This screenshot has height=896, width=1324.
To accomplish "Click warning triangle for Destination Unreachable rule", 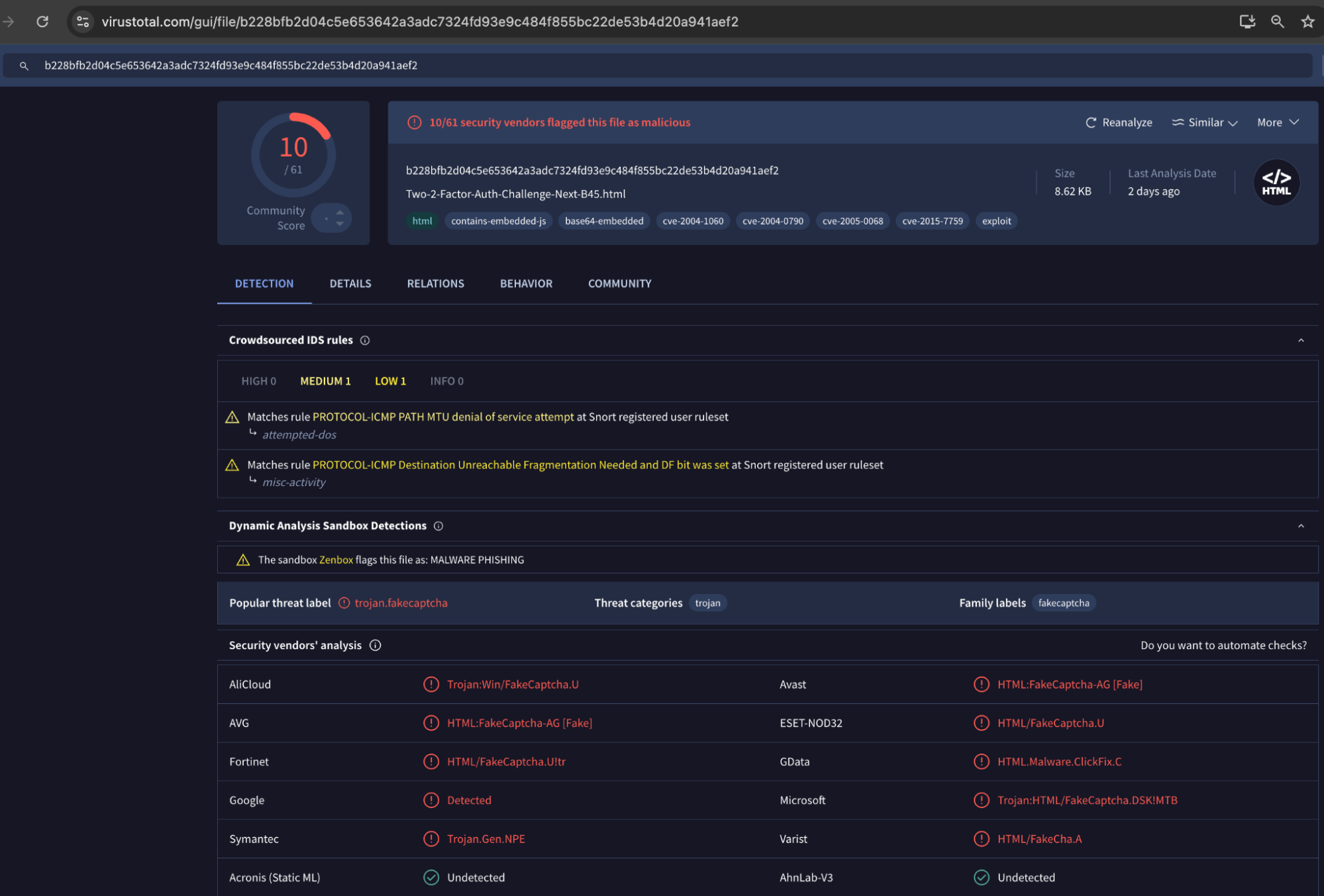I will click(x=232, y=465).
